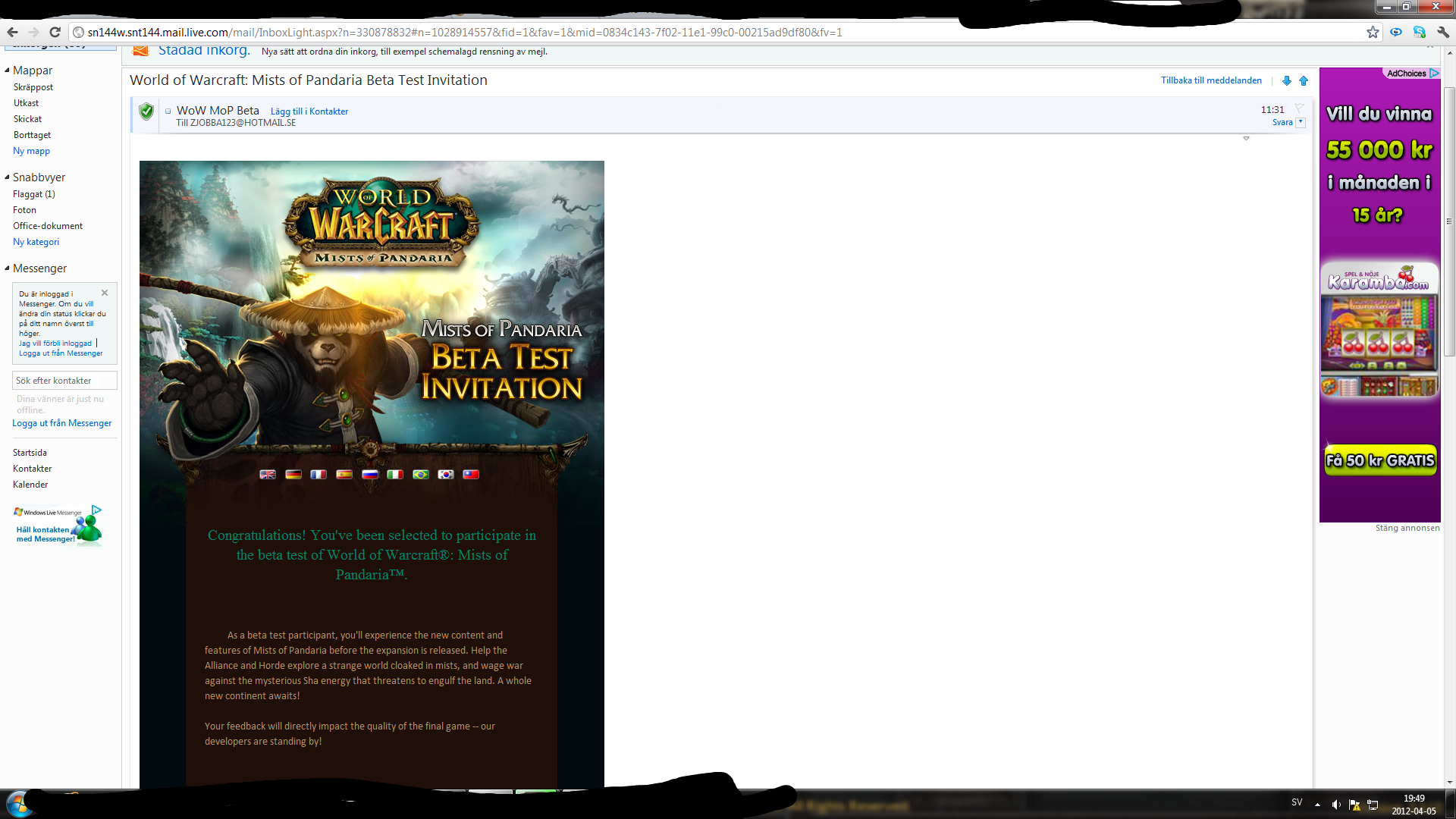The height and width of the screenshot is (819, 1456).
Task: Click the Skype extension icon in toolbar
Action: pos(1420,32)
